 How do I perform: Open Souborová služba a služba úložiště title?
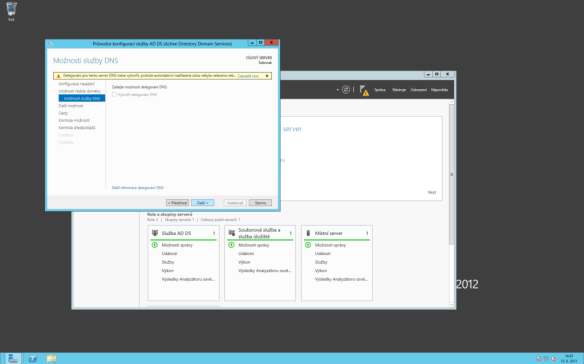(x=259, y=233)
